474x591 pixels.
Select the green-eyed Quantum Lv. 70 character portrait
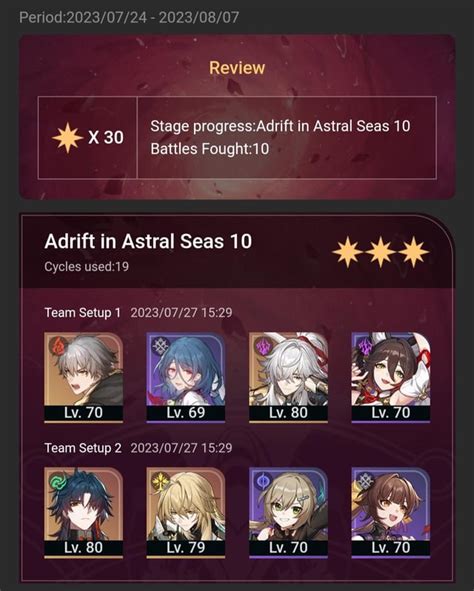point(288,513)
